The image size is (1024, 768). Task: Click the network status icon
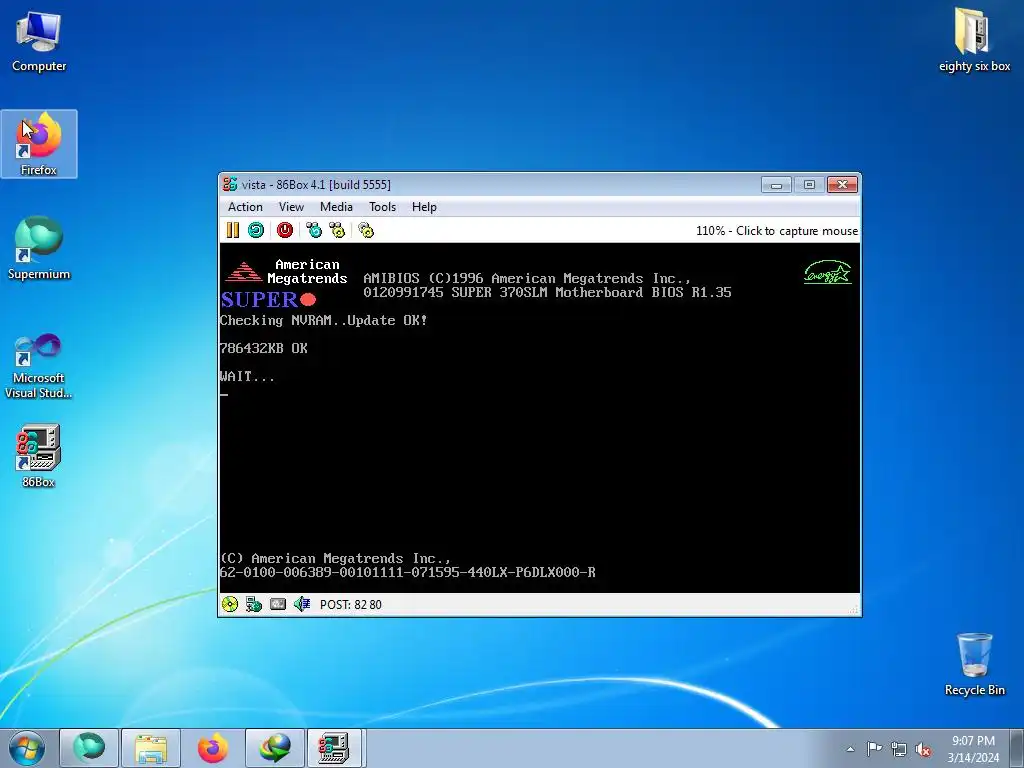pyautogui.click(x=253, y=604)
